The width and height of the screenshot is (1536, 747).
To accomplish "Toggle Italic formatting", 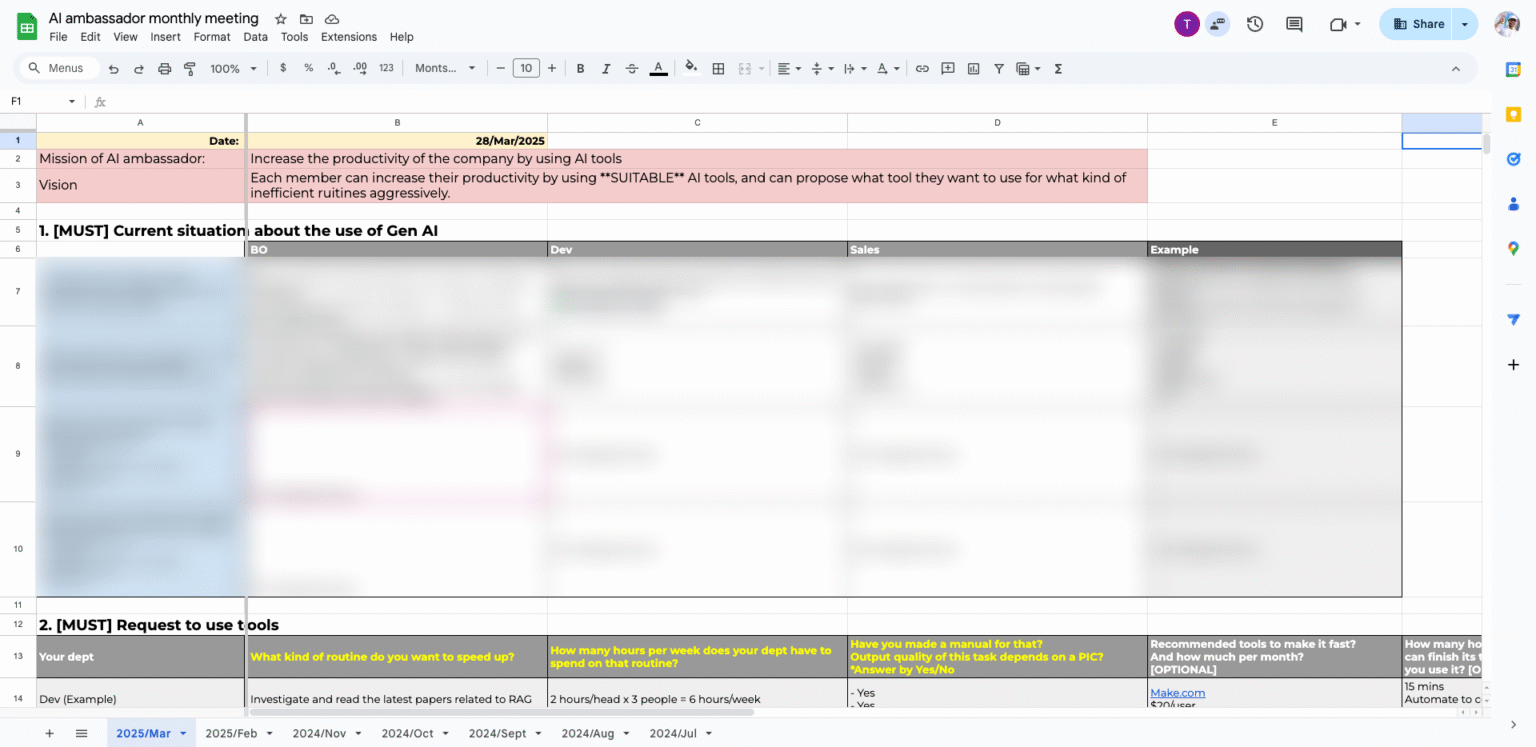I will point(606,69).
